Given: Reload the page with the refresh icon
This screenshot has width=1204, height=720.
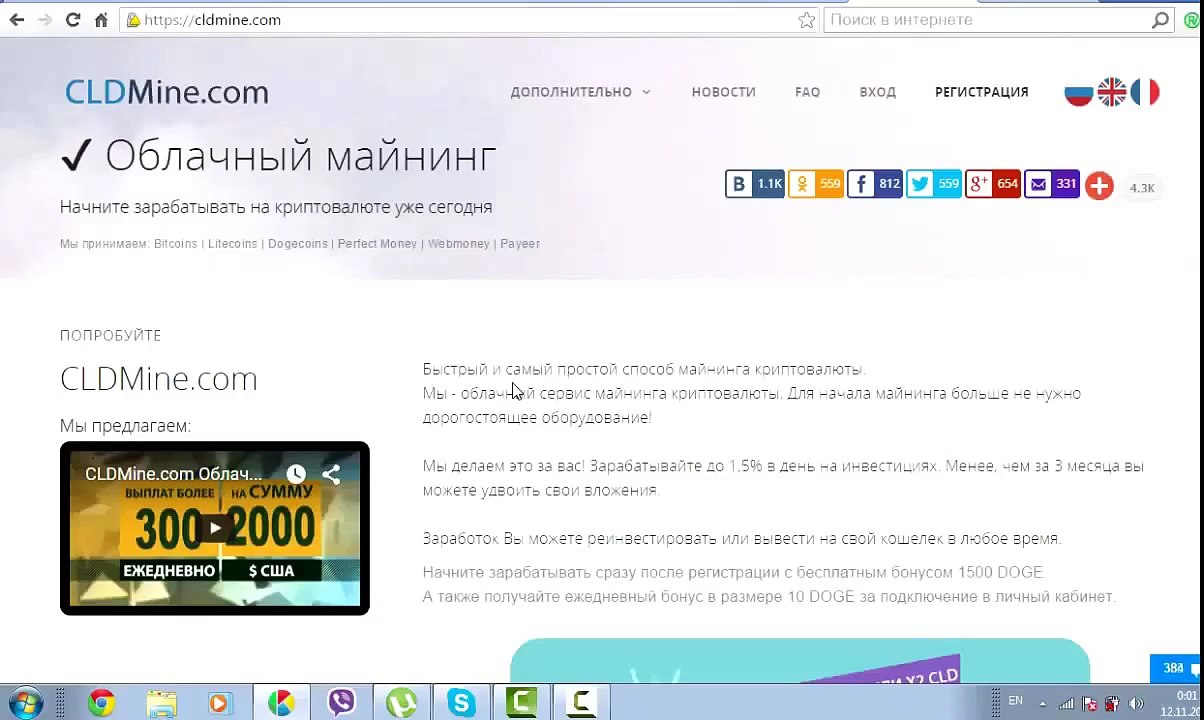Looking at the screenshot, I should [72, 20].
